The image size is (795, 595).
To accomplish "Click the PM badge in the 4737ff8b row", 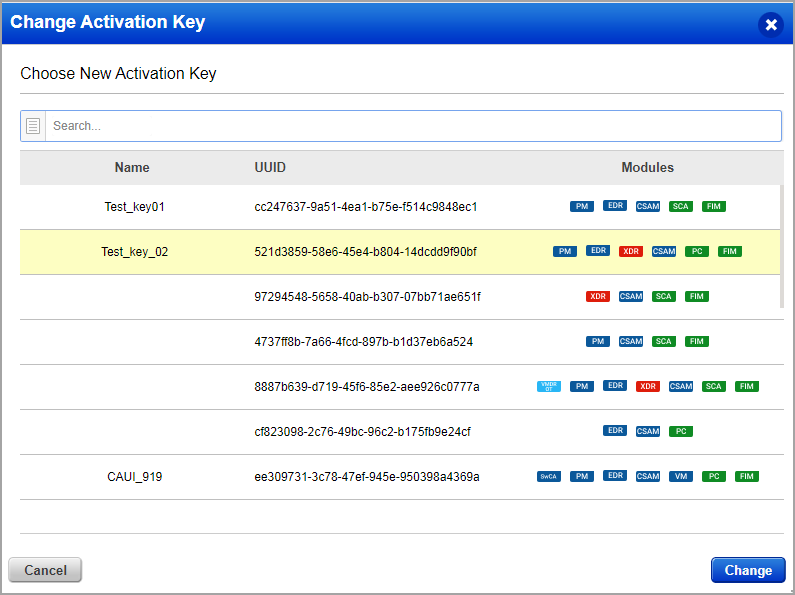I will (x=598, y=342).
